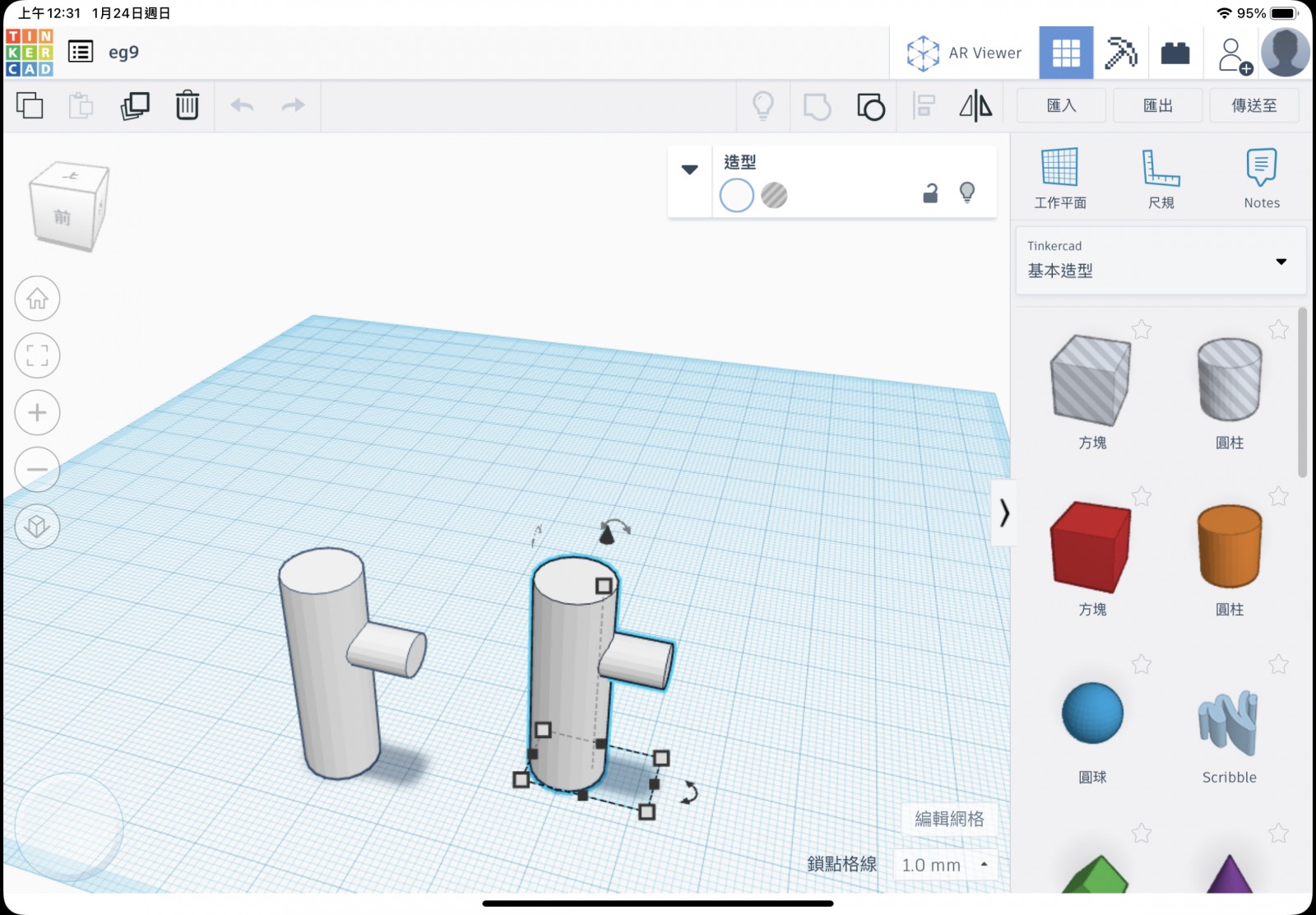Zoom in with plus button
Screen dimensions: 1316x915
tap(37, 412)
